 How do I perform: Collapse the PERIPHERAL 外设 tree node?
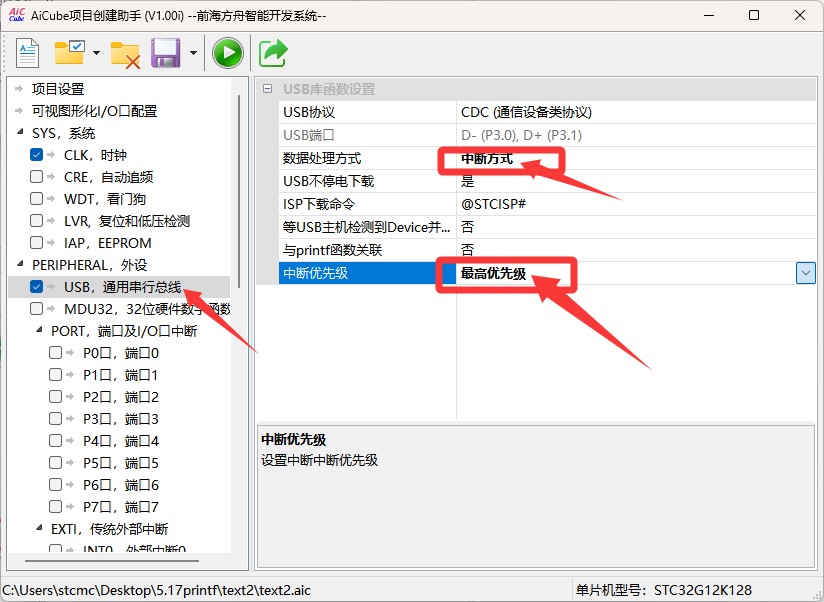click(20, 264)
